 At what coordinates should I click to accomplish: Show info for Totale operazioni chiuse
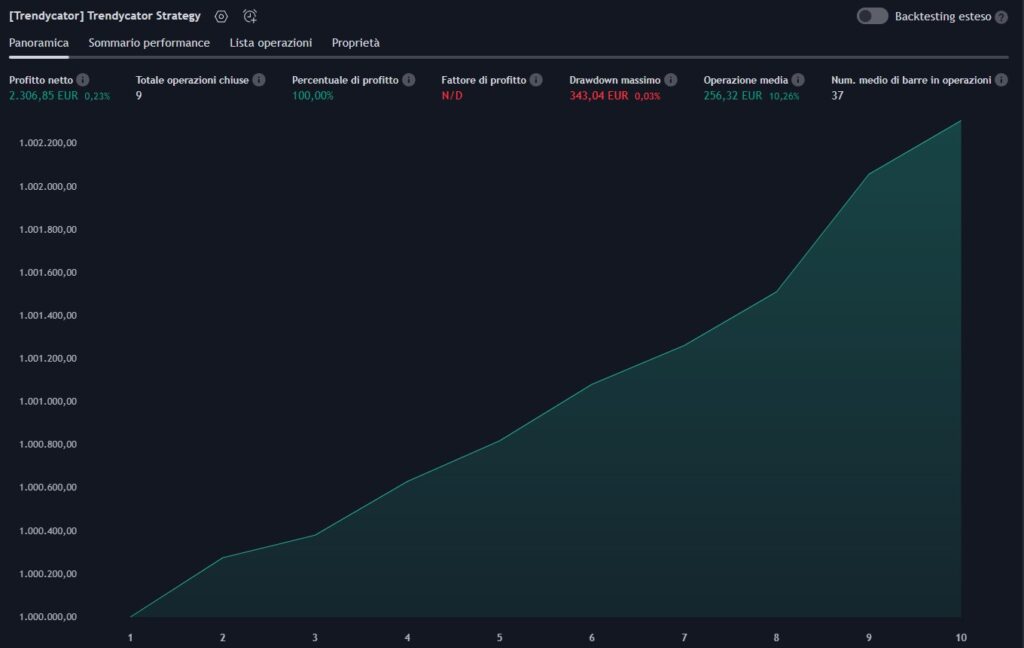tap(259, 80)
